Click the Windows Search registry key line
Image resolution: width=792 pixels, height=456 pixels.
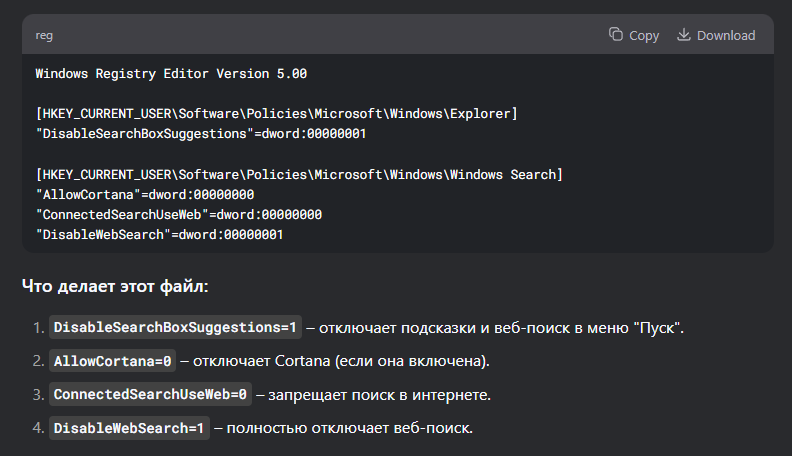[299, 175]
